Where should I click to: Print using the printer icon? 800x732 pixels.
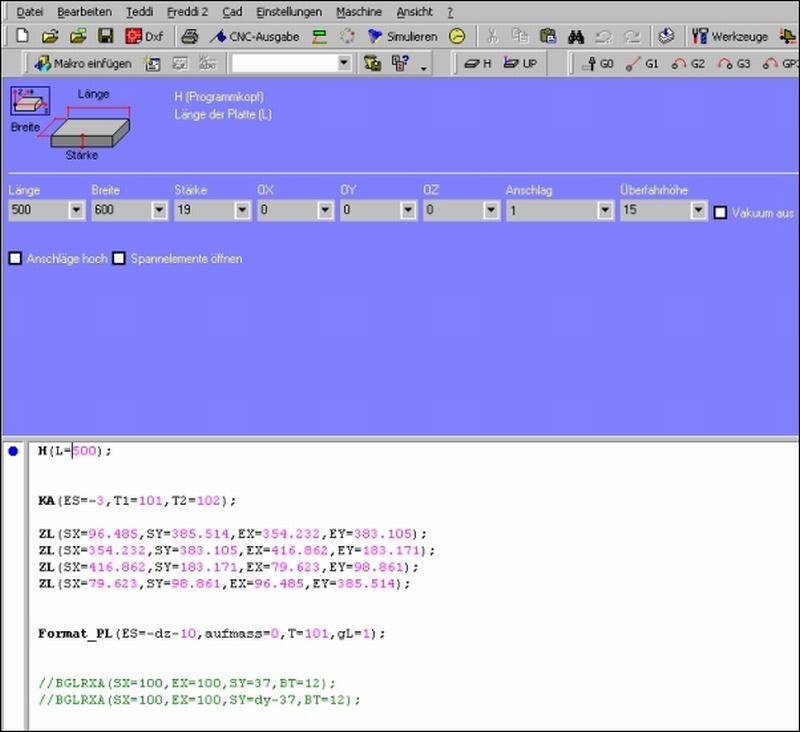[x=190, y=36]
